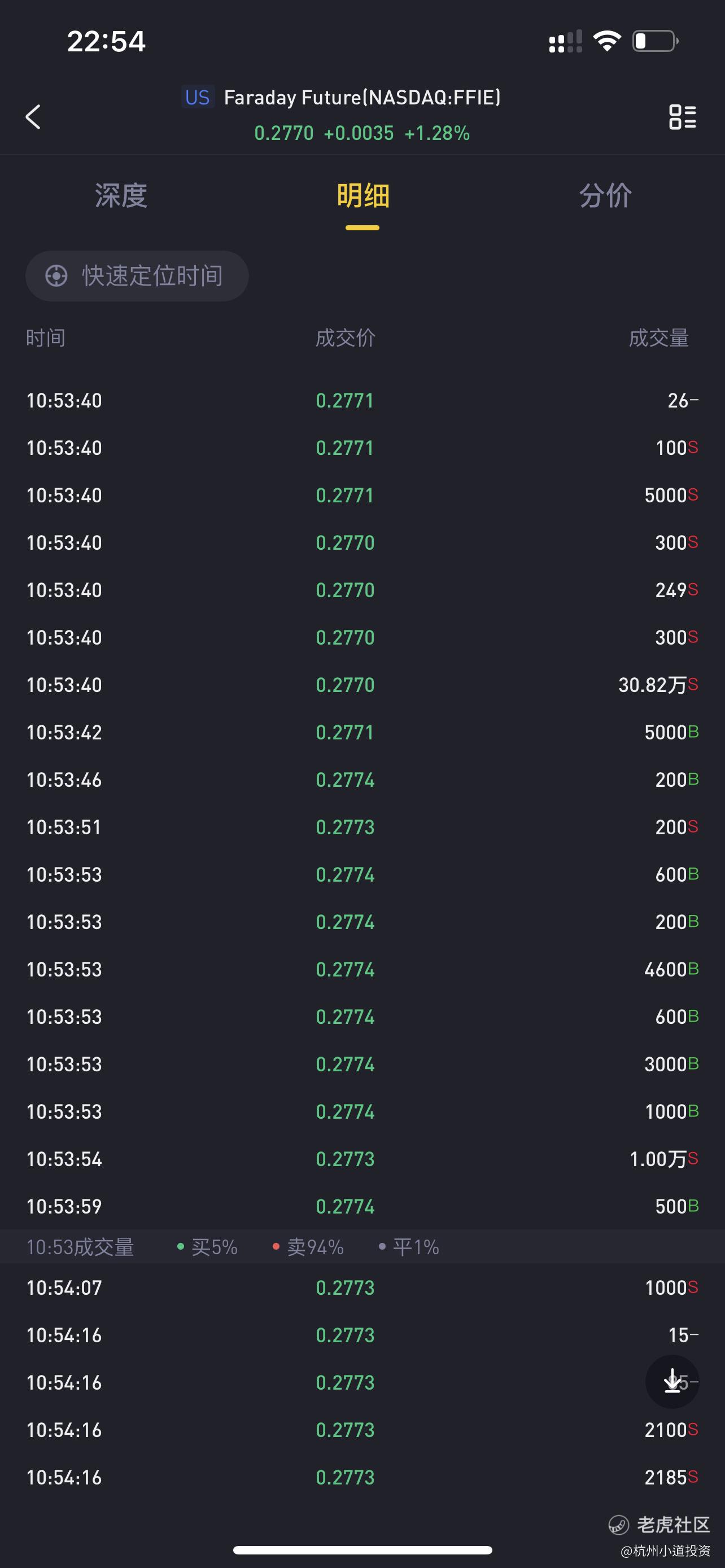Image resolution: width=725 pixels, height=1568 pixels.
Task: Switch to the 深度 tab
Action: point(121,196)
